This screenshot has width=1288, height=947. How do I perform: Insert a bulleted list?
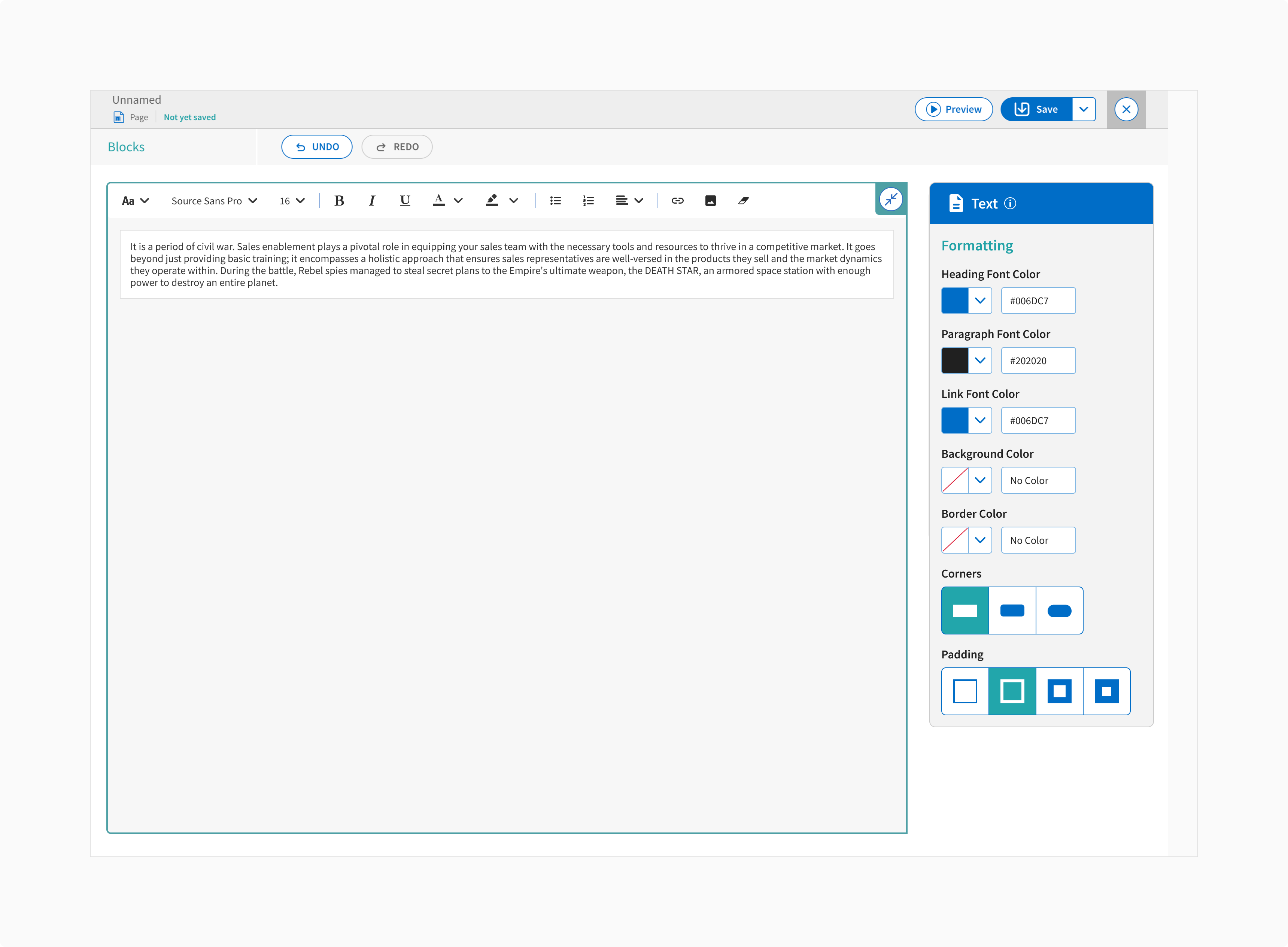point(555,201)
